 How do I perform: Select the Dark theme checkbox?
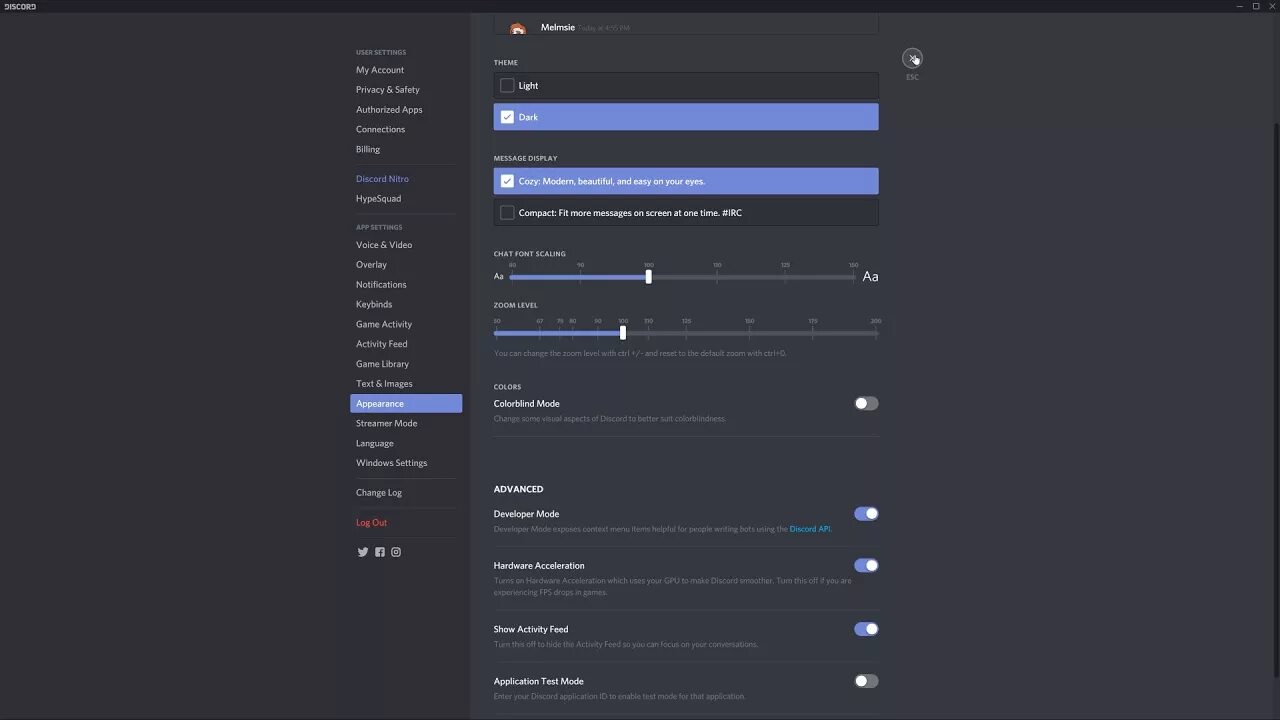click(x=507, y=117)
